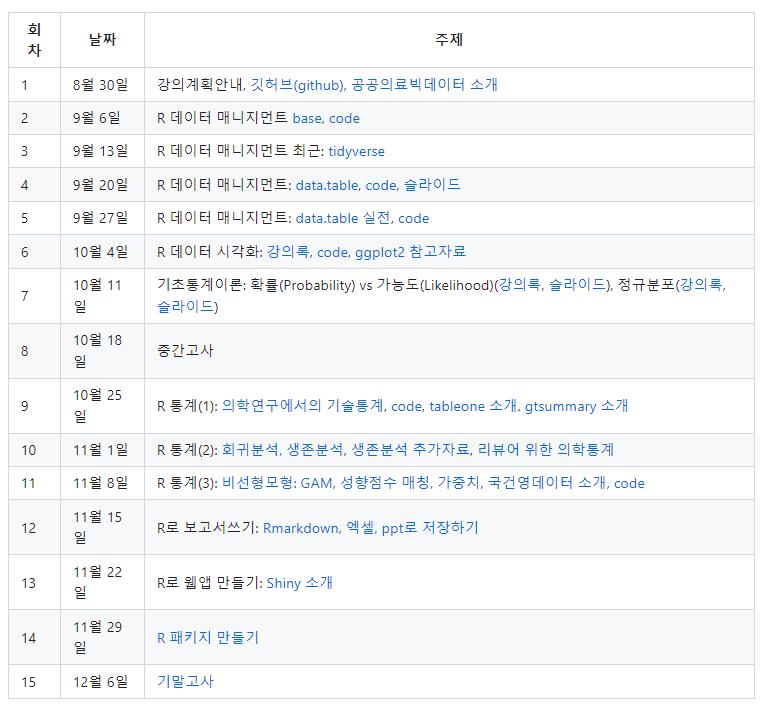
Task: Click the 11월 1일 date cell
Action: click(100, 449)
